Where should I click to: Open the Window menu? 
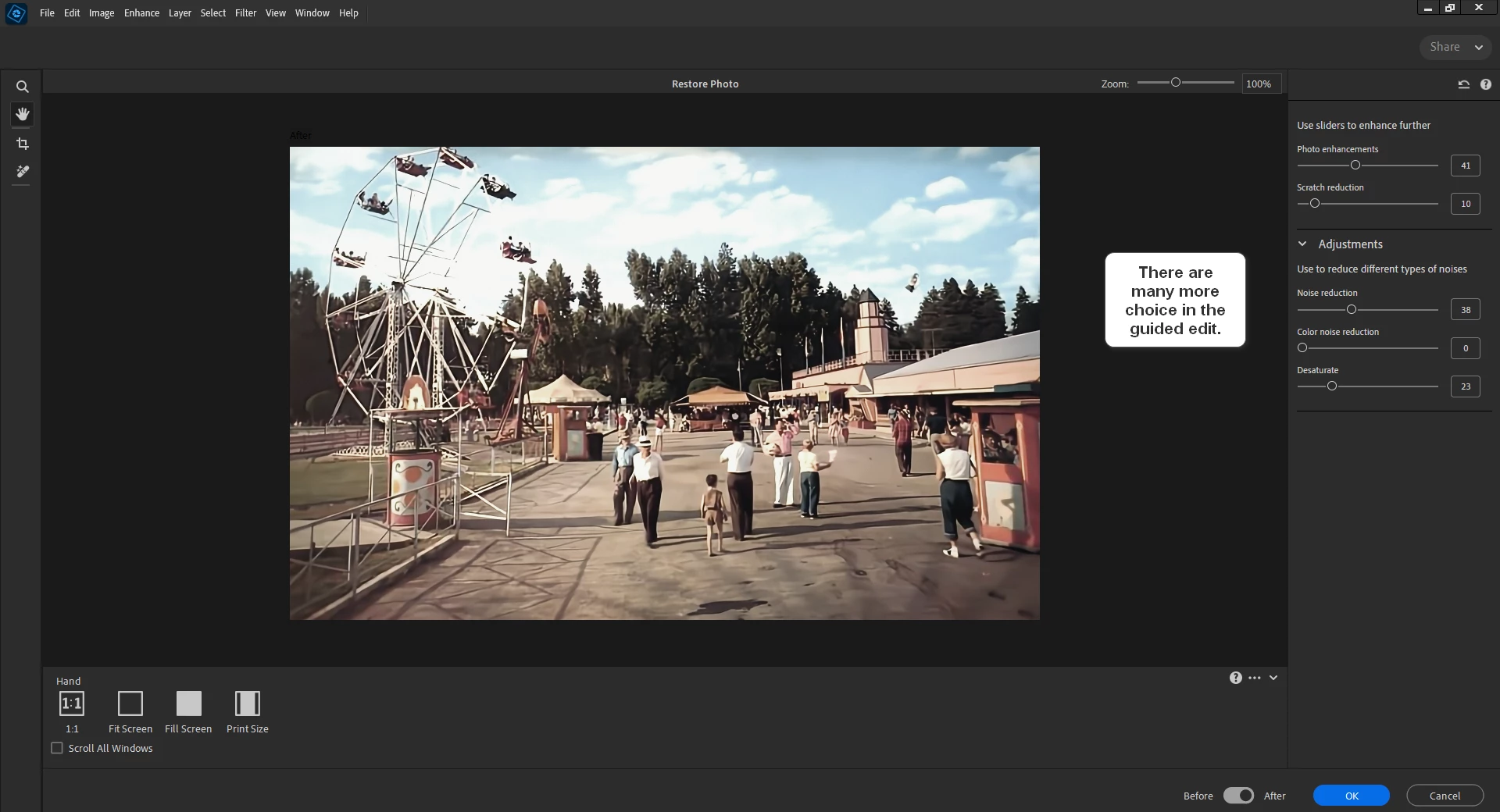coord(312,13)
